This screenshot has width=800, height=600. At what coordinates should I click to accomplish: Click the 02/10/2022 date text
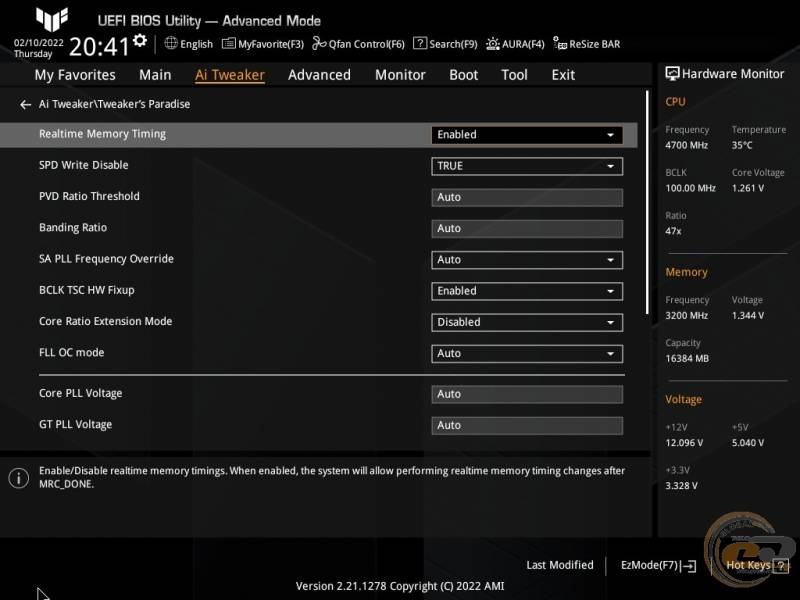[x=39, y=42]
